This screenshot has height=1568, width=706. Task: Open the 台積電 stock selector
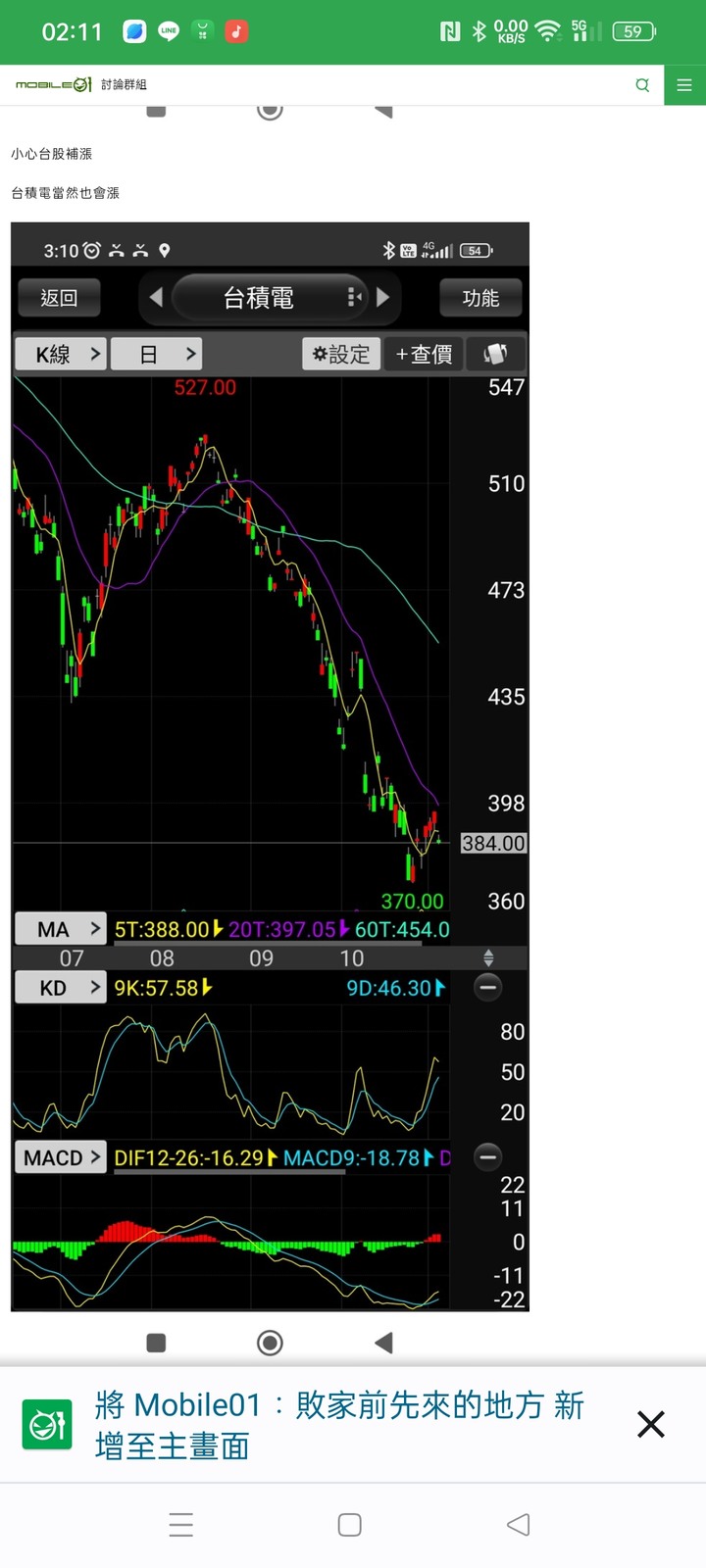(269, 297)
